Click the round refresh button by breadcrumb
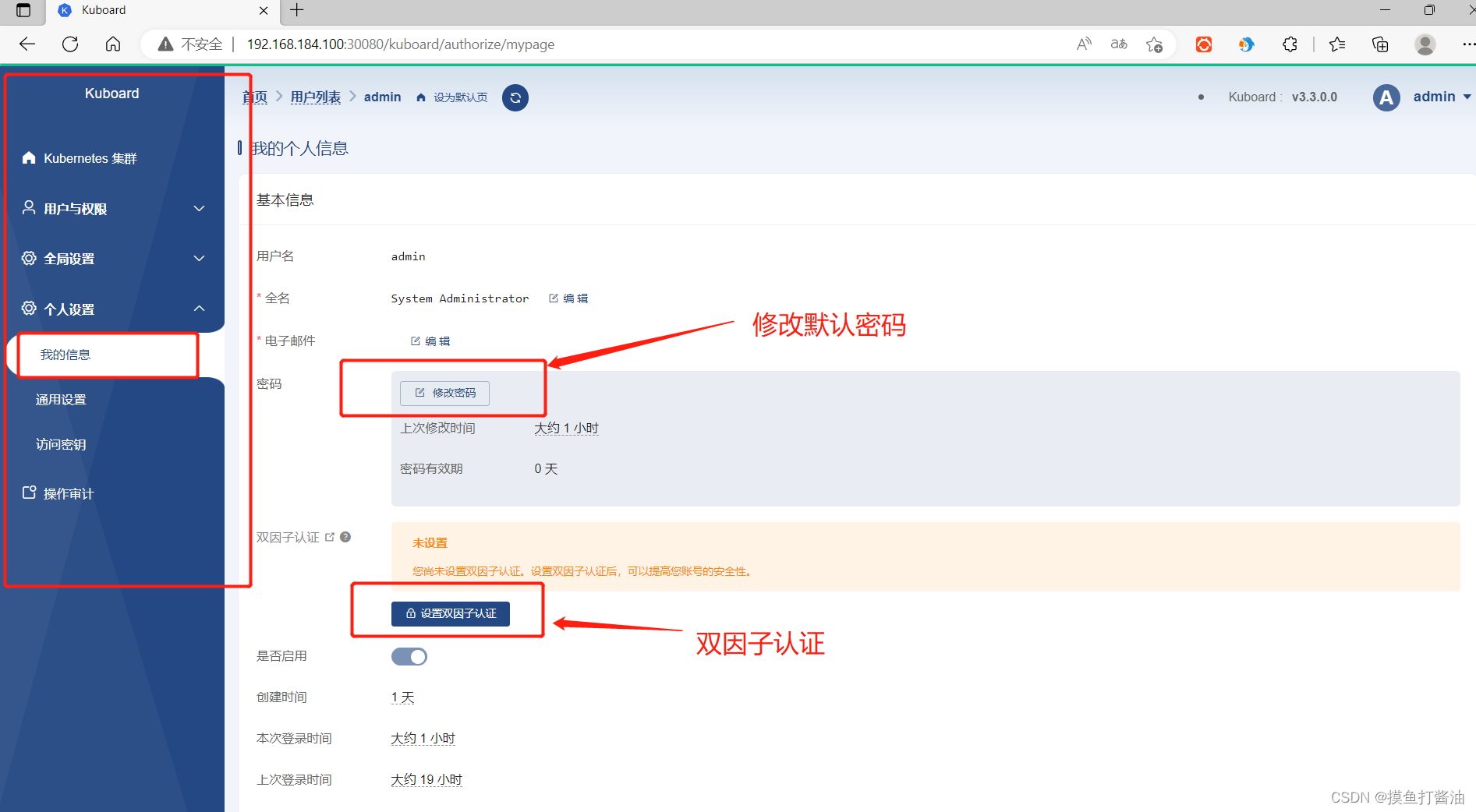 (x=515, y=97)
